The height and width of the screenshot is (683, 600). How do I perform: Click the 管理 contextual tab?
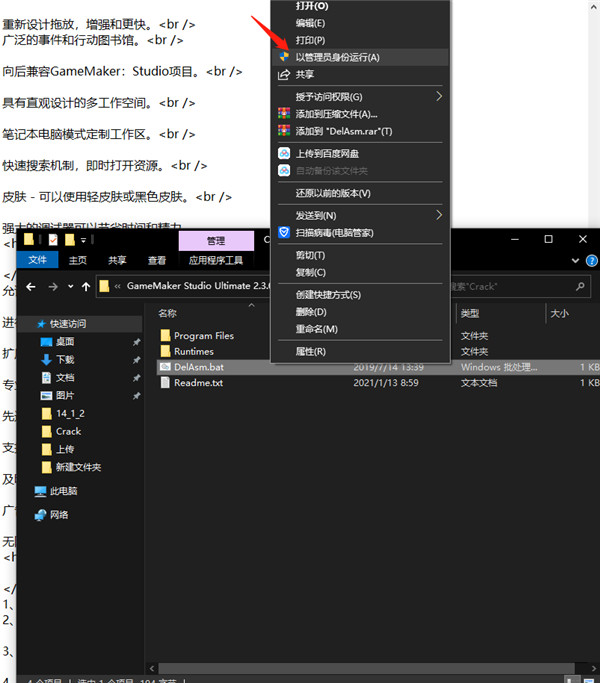(x=216, y=241)
